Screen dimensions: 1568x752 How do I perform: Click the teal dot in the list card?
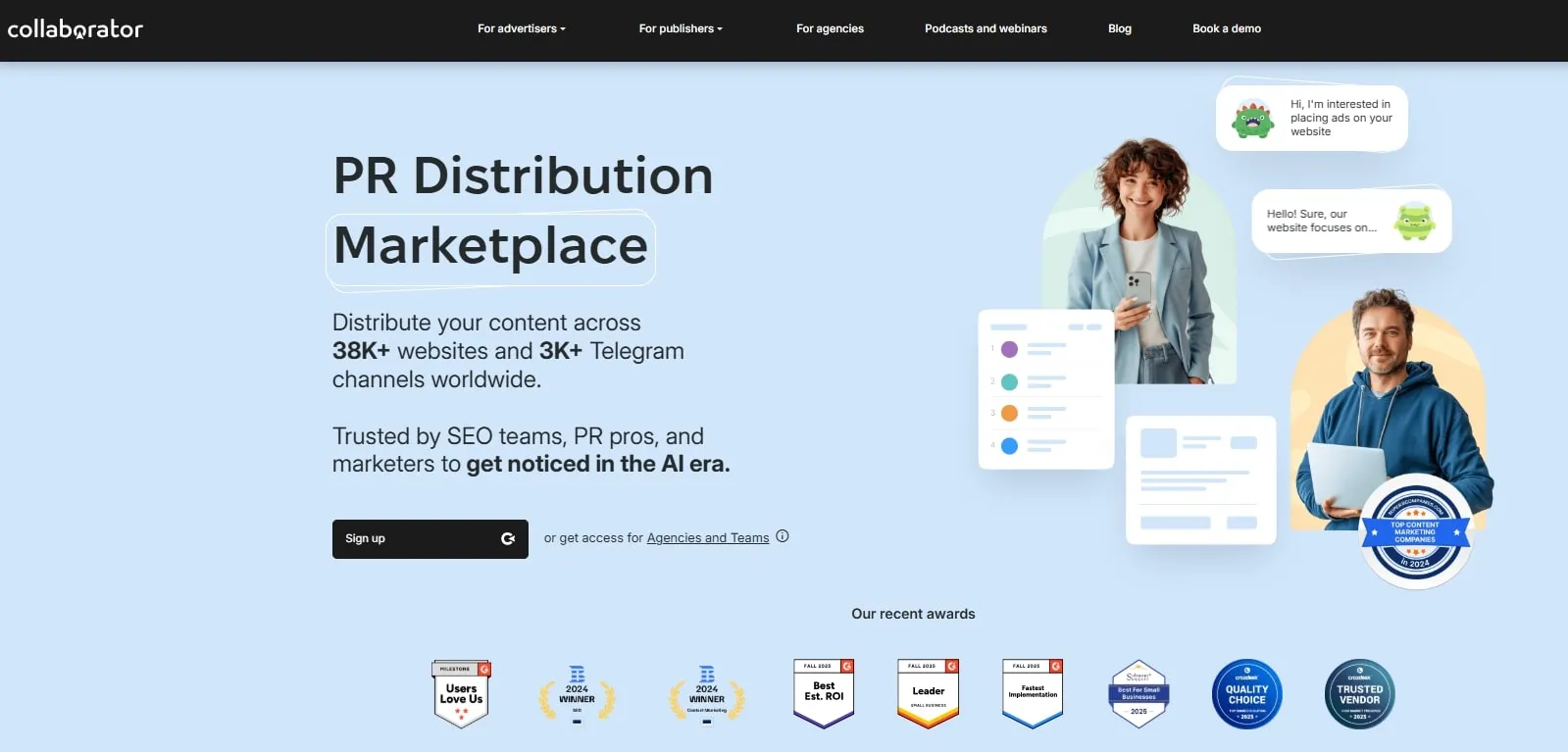tap(1009, 381)
